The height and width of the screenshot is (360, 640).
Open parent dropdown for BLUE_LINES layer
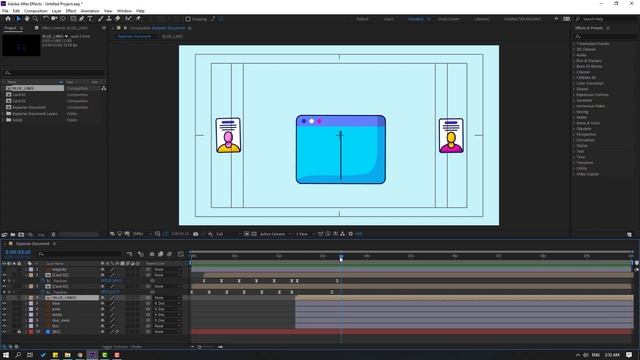coord(167,298)
